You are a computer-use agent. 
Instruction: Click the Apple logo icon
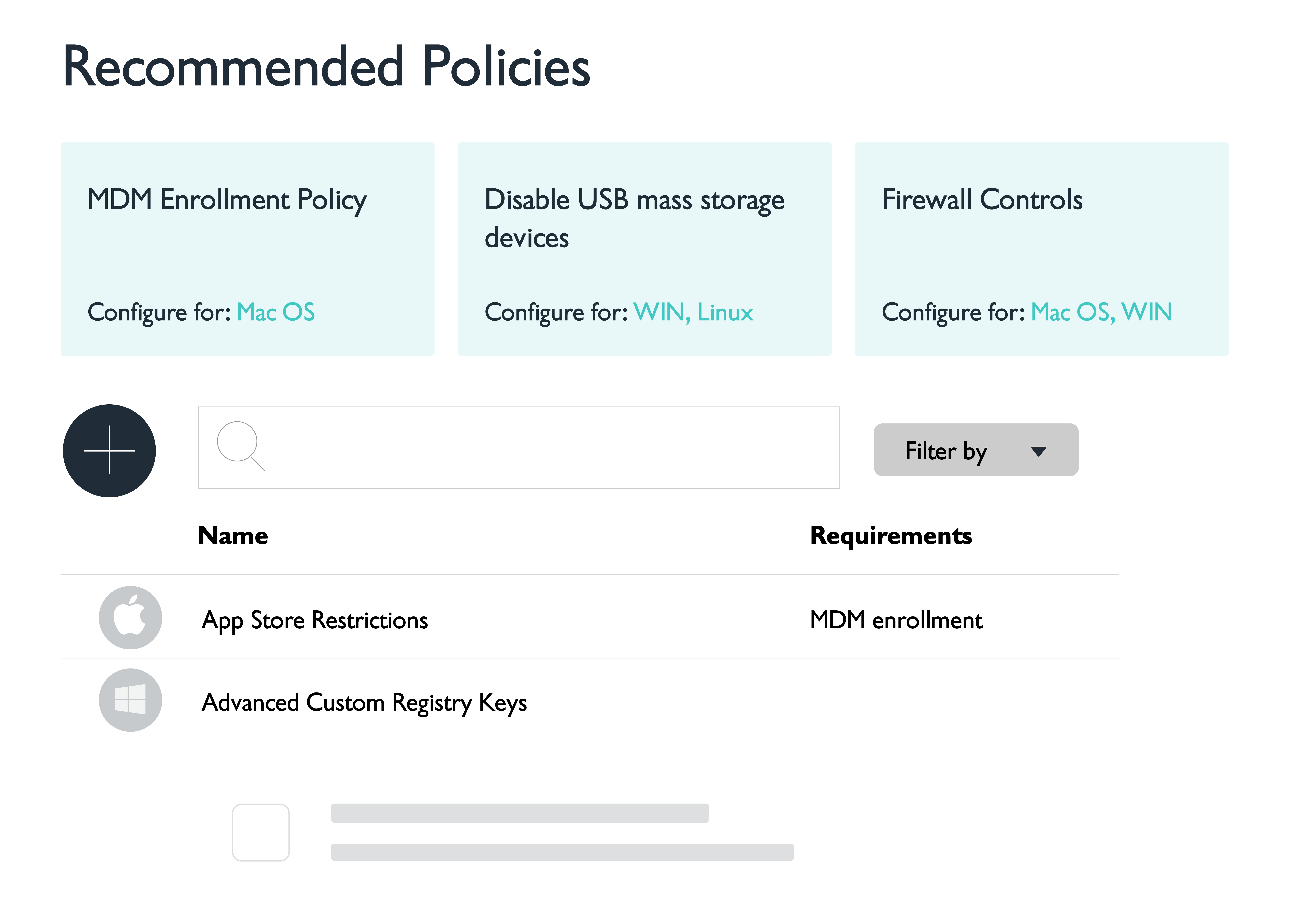tap(130, 617)
